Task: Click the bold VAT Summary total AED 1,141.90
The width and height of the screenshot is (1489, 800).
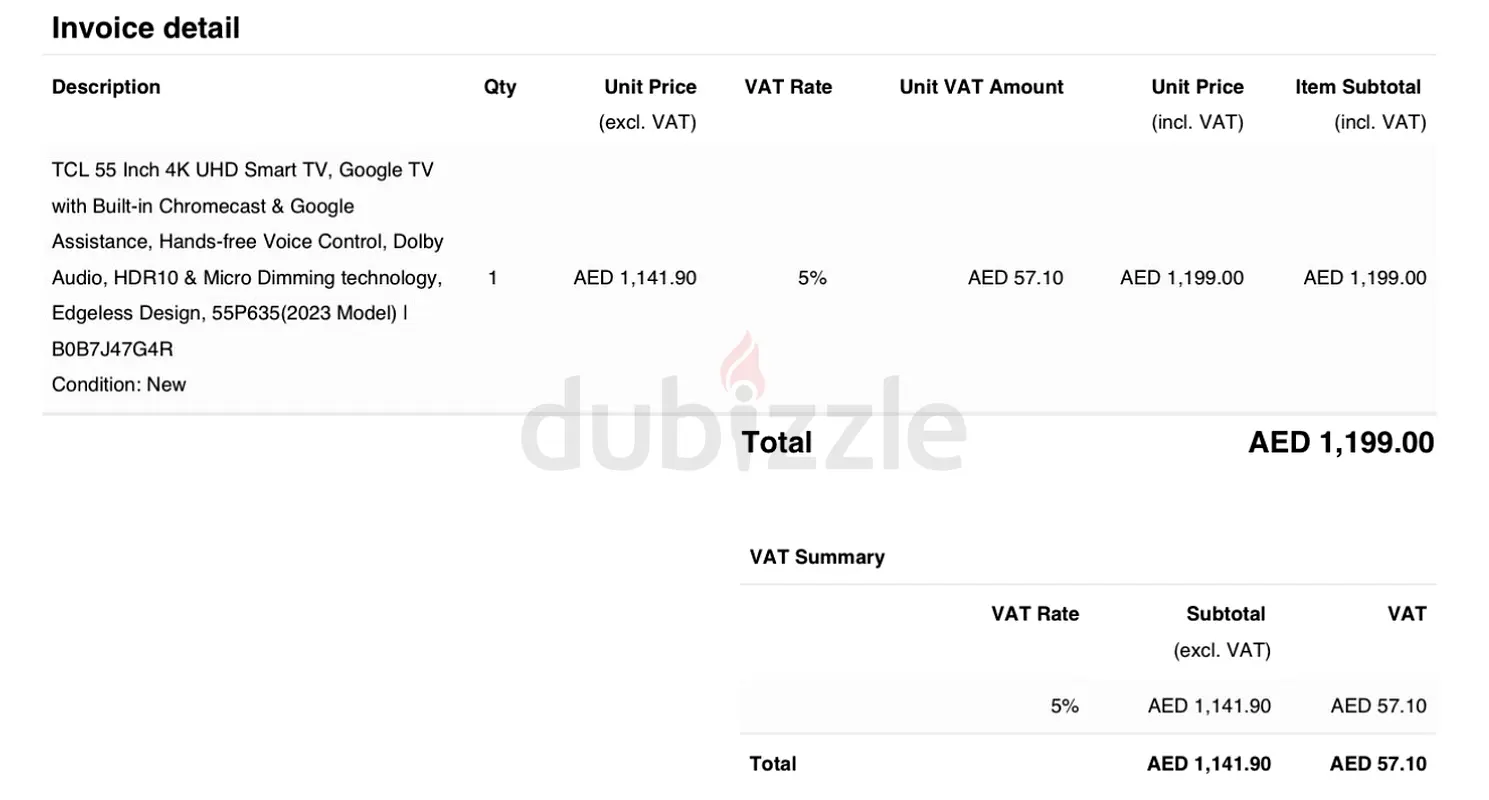Action: pos(1208,764)
